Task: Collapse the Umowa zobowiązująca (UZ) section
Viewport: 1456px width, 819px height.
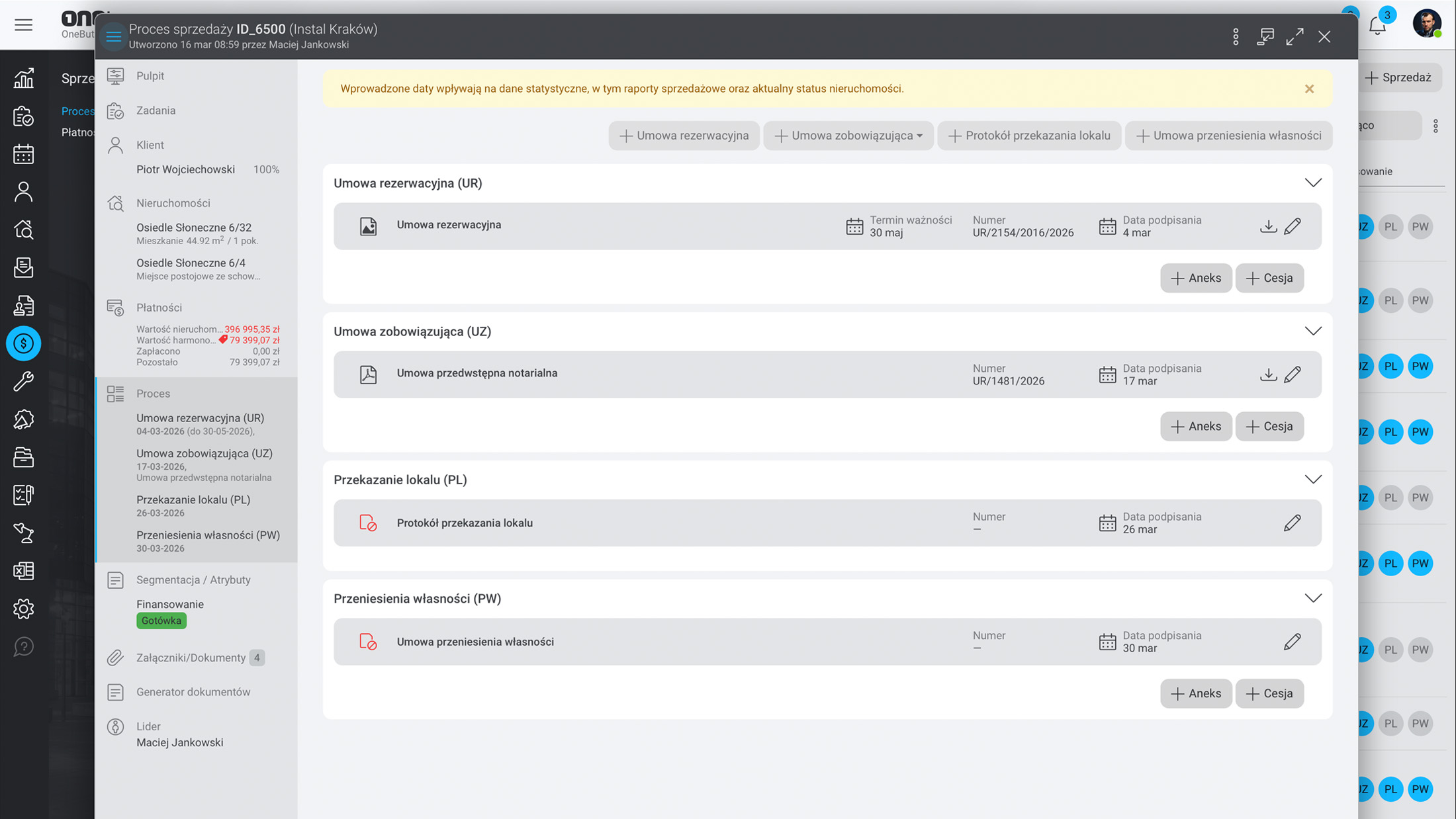Action: click(1313, 331)
